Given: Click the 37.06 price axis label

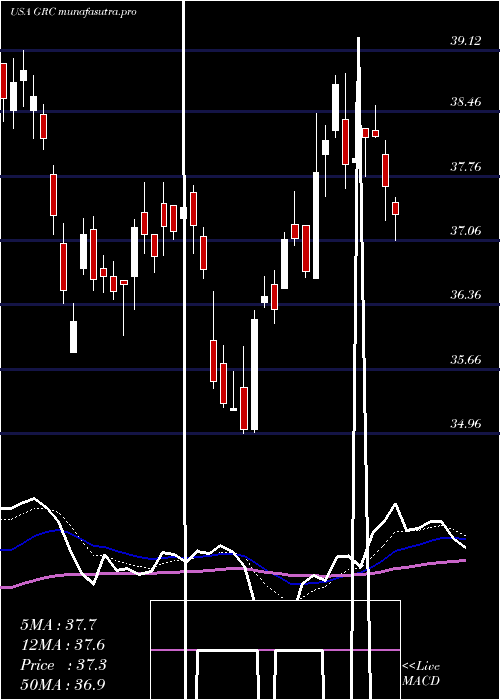Looking at the screenshot, I should click(465, 231).
